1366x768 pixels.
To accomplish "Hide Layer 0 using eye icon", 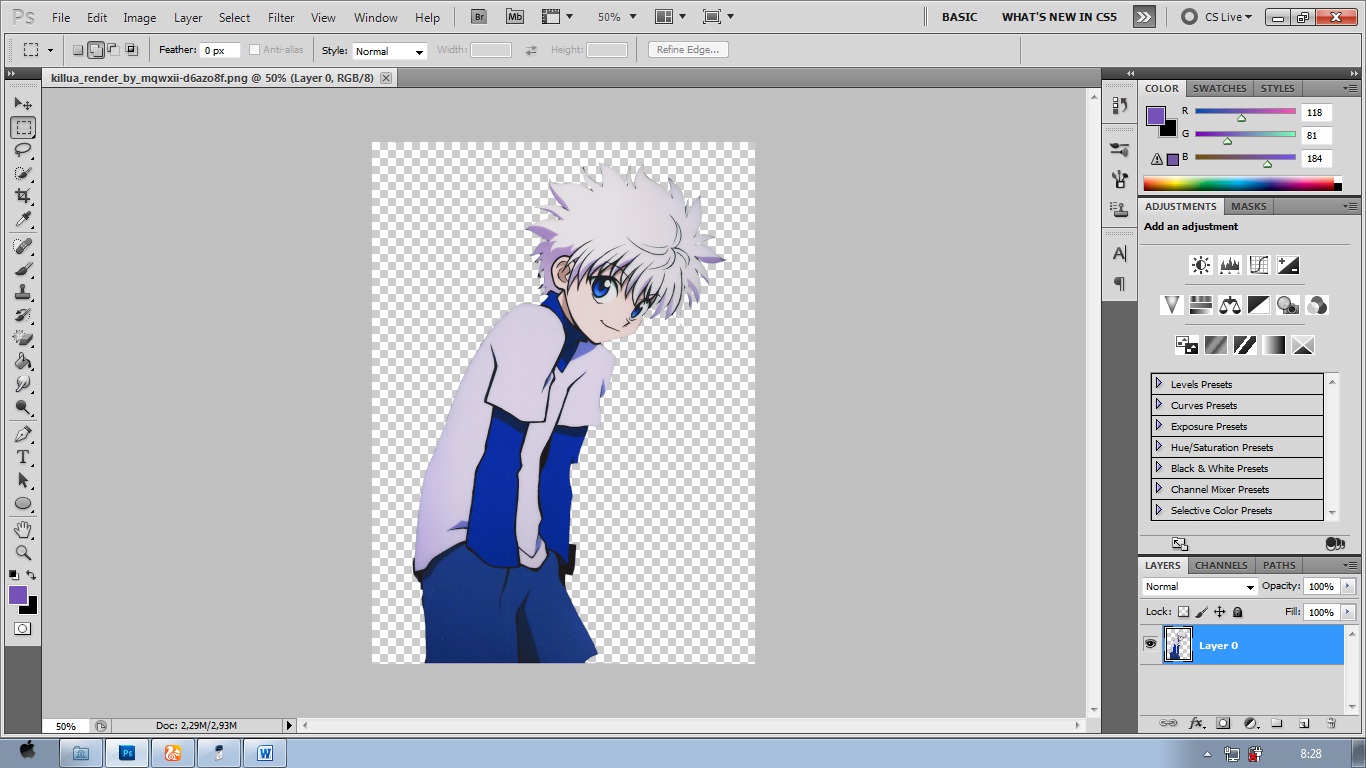I will click(x=1150, y=645).
